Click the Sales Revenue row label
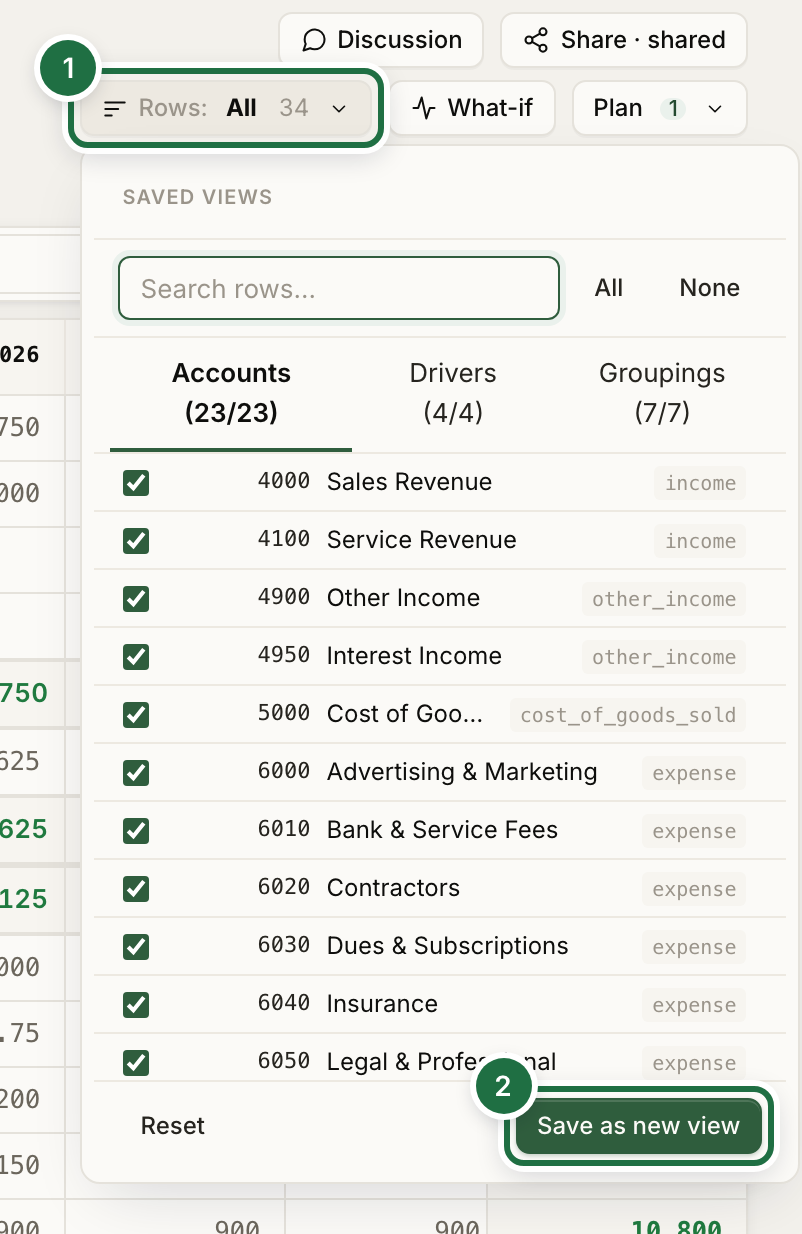This screenshot has width=802, height=1234. (x=410, y=482)
